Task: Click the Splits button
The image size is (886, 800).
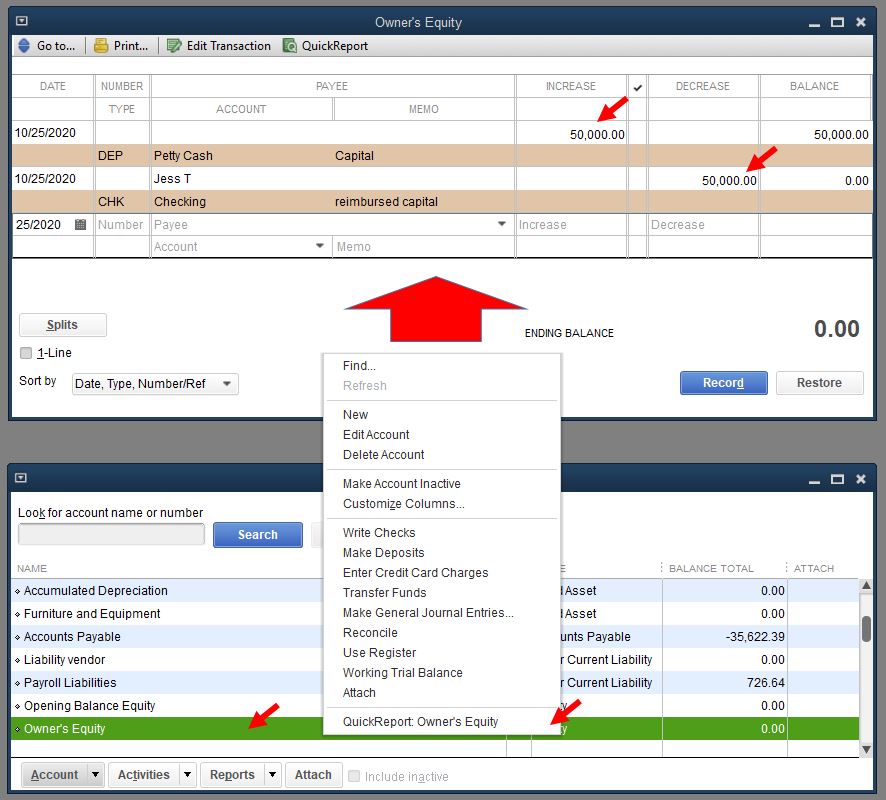Action: coord(62,324)
